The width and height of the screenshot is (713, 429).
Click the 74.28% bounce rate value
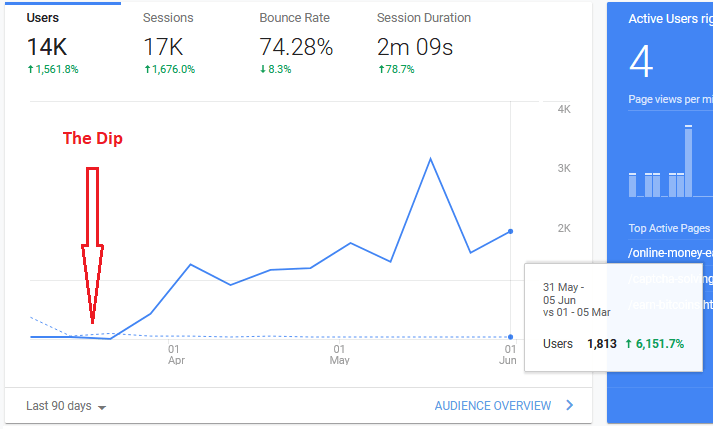coord(296,47)
